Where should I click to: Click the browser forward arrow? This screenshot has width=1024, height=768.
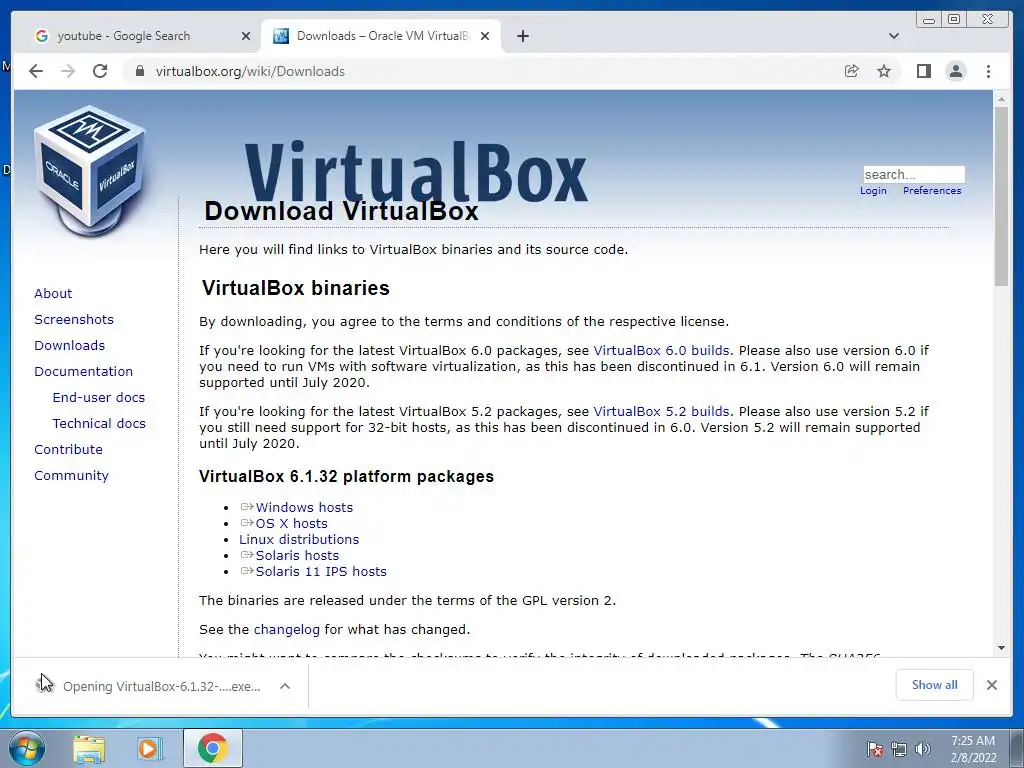coord(68,71)
